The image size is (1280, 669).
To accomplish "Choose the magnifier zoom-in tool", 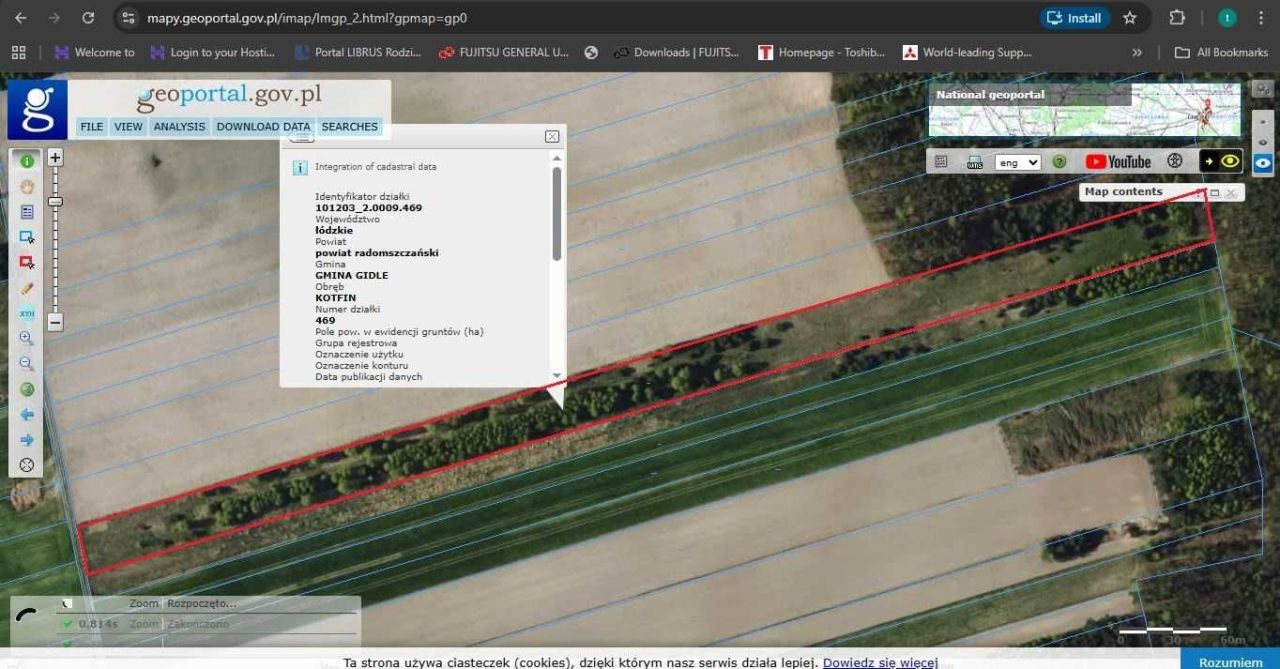I will [27, 339].
